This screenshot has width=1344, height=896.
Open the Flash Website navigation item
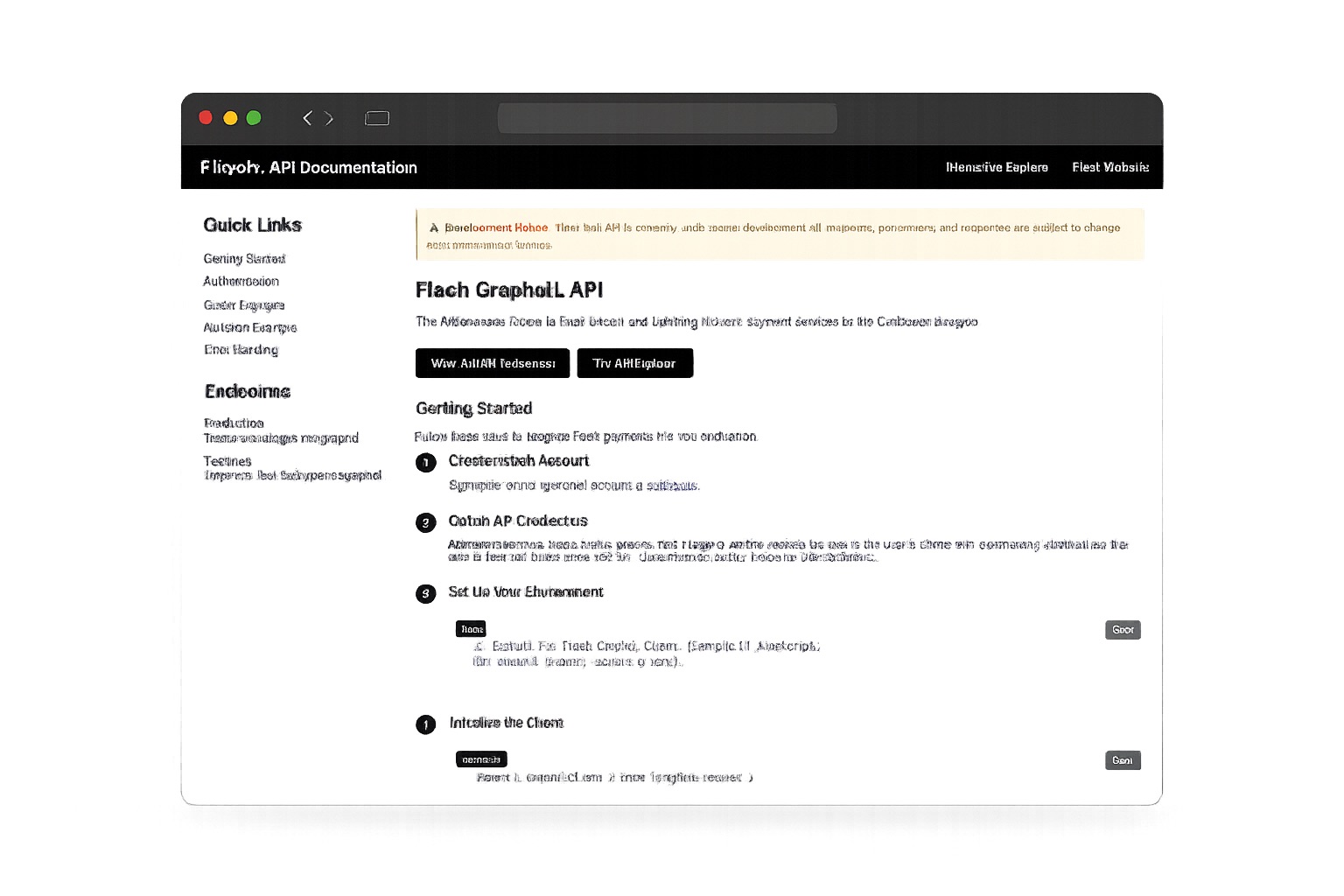1109,167
